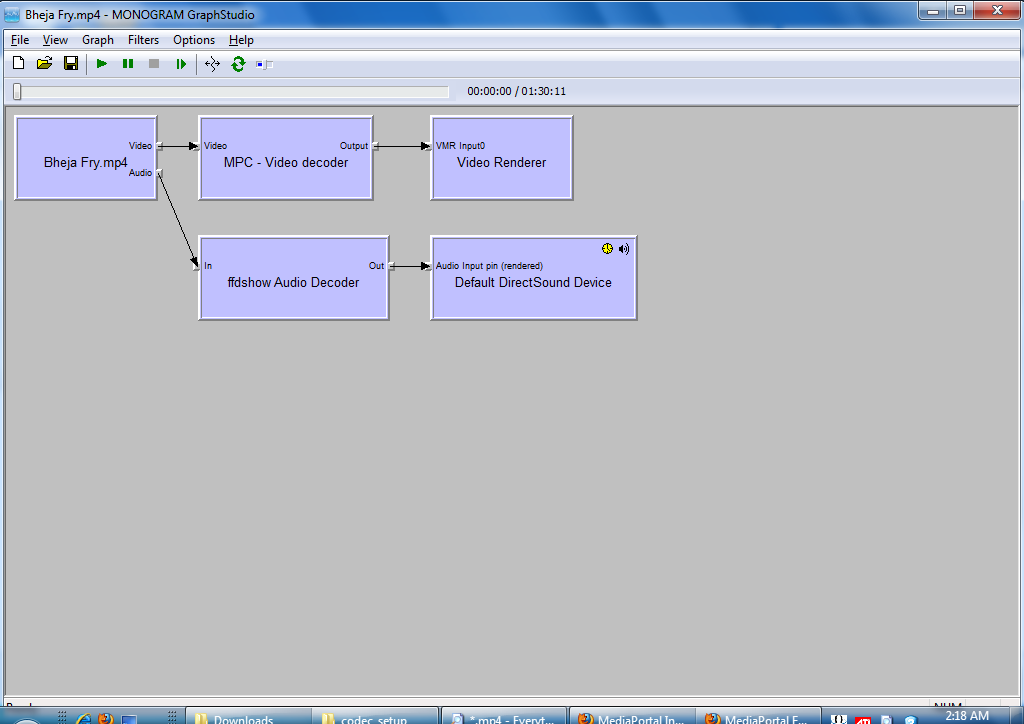Image resolution: width=1024 pixels, height=724 pixels.
Task: Open the Options menu
Action: pyautogui.click(x=194, y=40)
